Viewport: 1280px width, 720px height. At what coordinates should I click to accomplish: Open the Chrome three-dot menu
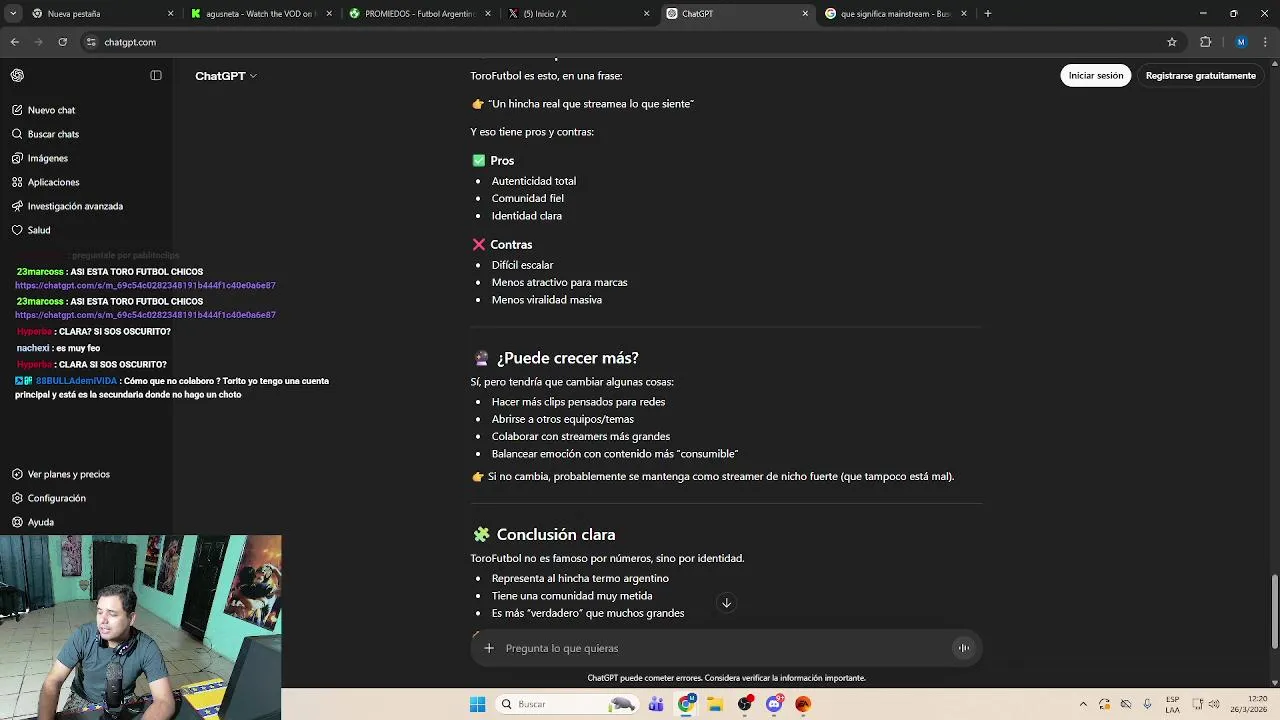click(x=1266, y=42)
